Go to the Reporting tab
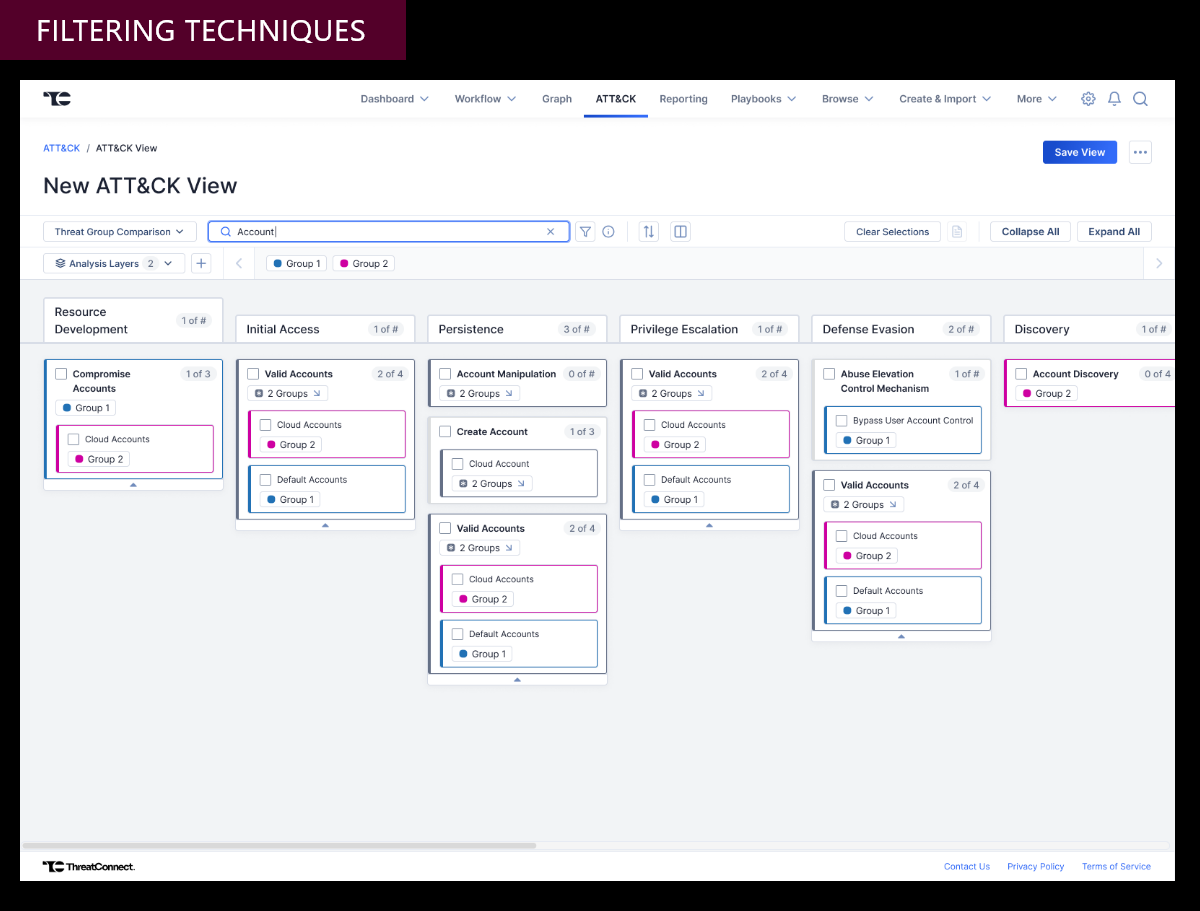The width and height of the screenshot is (1200, 911). [683, 99]
